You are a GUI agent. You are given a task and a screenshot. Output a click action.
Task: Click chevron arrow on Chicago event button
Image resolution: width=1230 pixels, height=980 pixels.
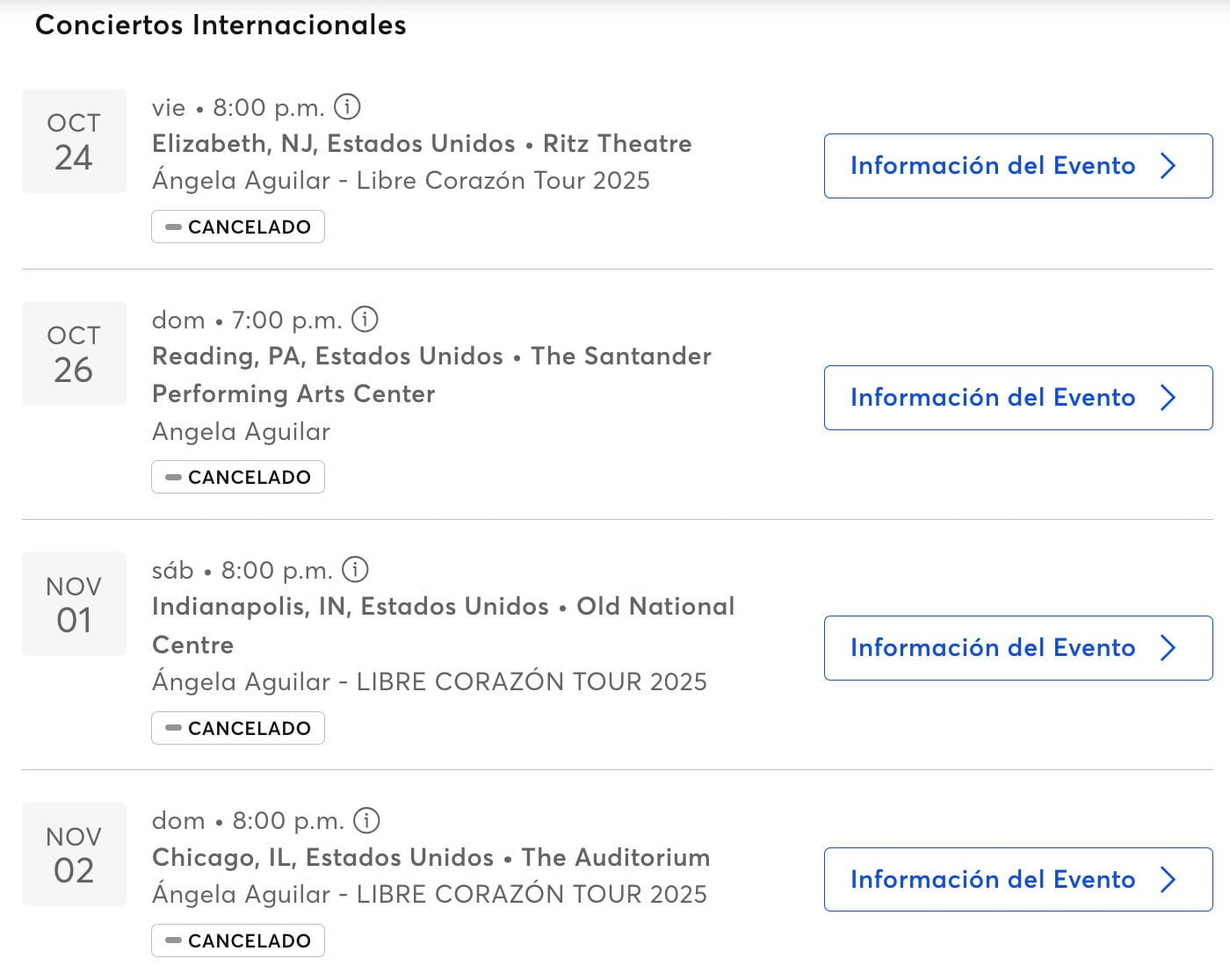[1168, 879]
